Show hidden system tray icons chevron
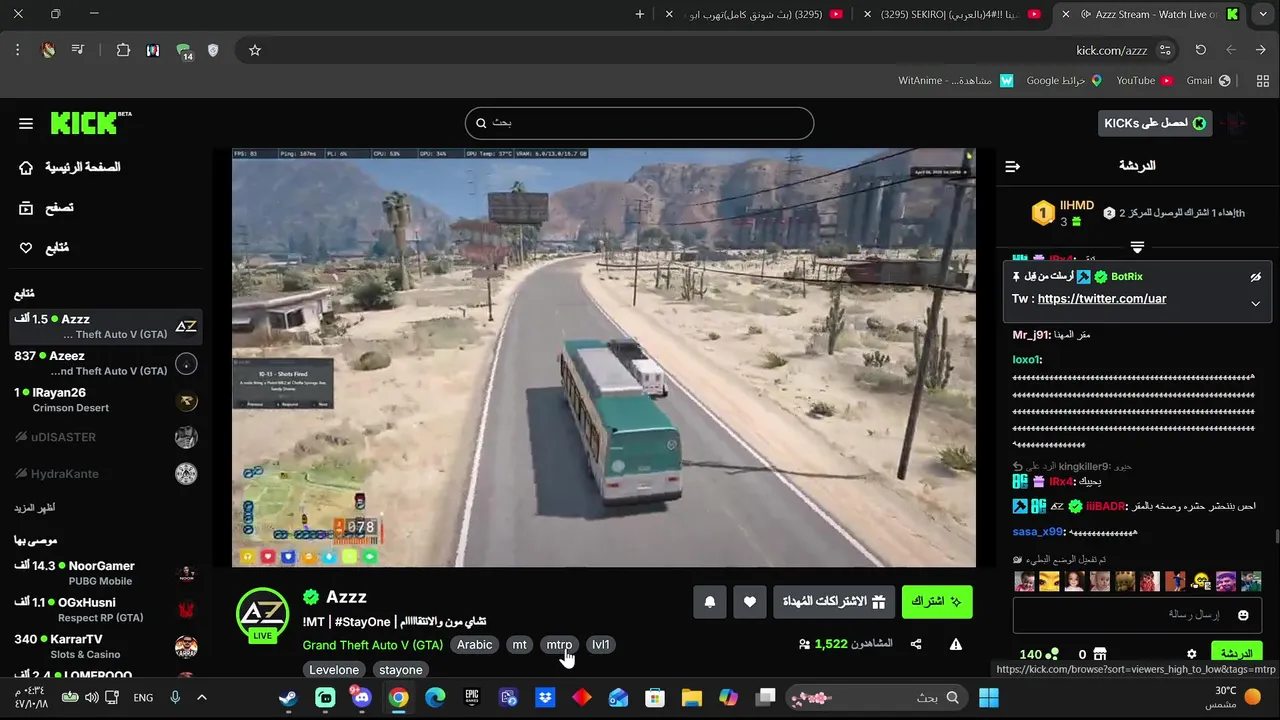 201,698
